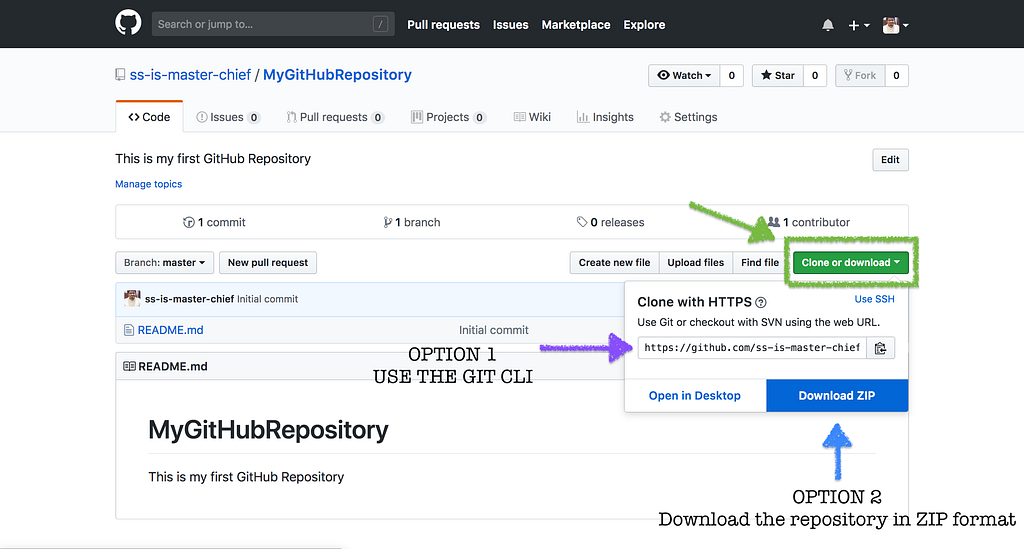
Task: Go to Explore
Action: [x=644, y=25]
